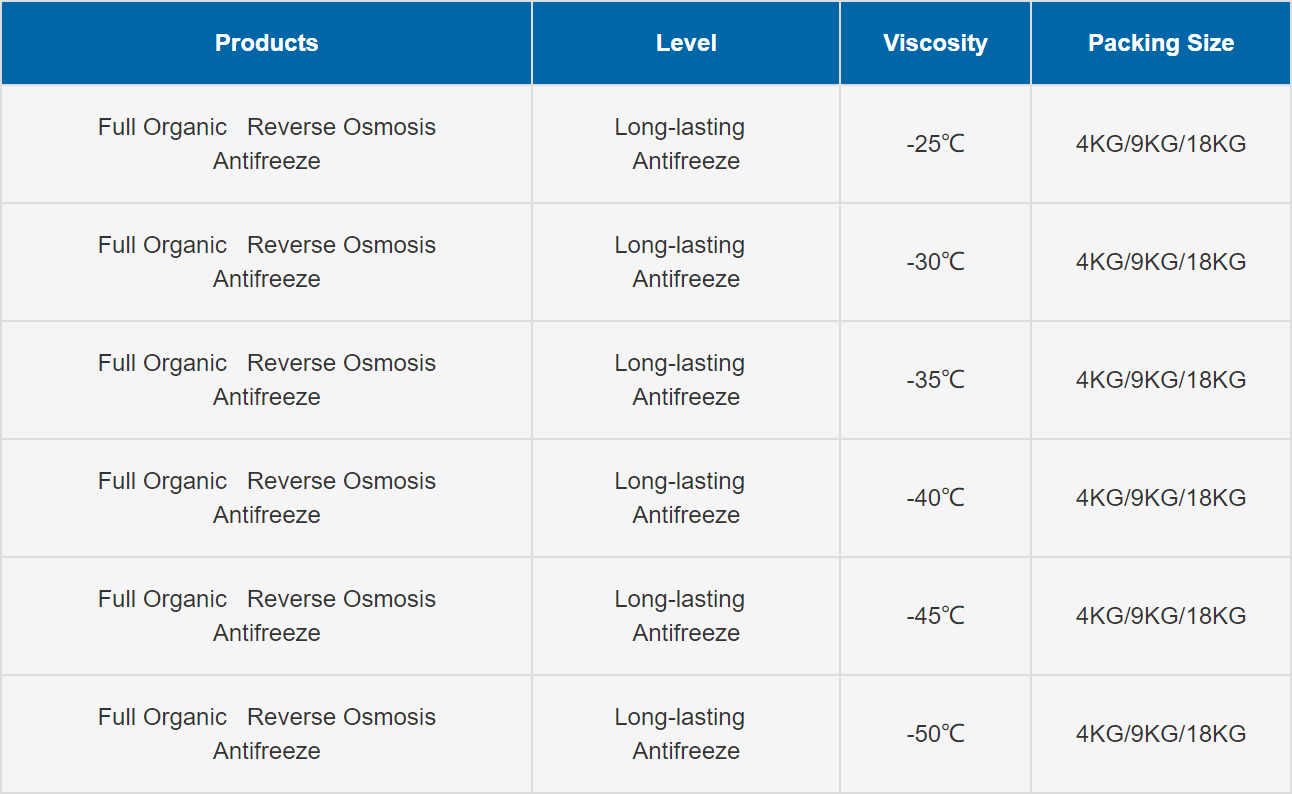
Task: Select the -25℃ viscosity cell
Action: 935,144
